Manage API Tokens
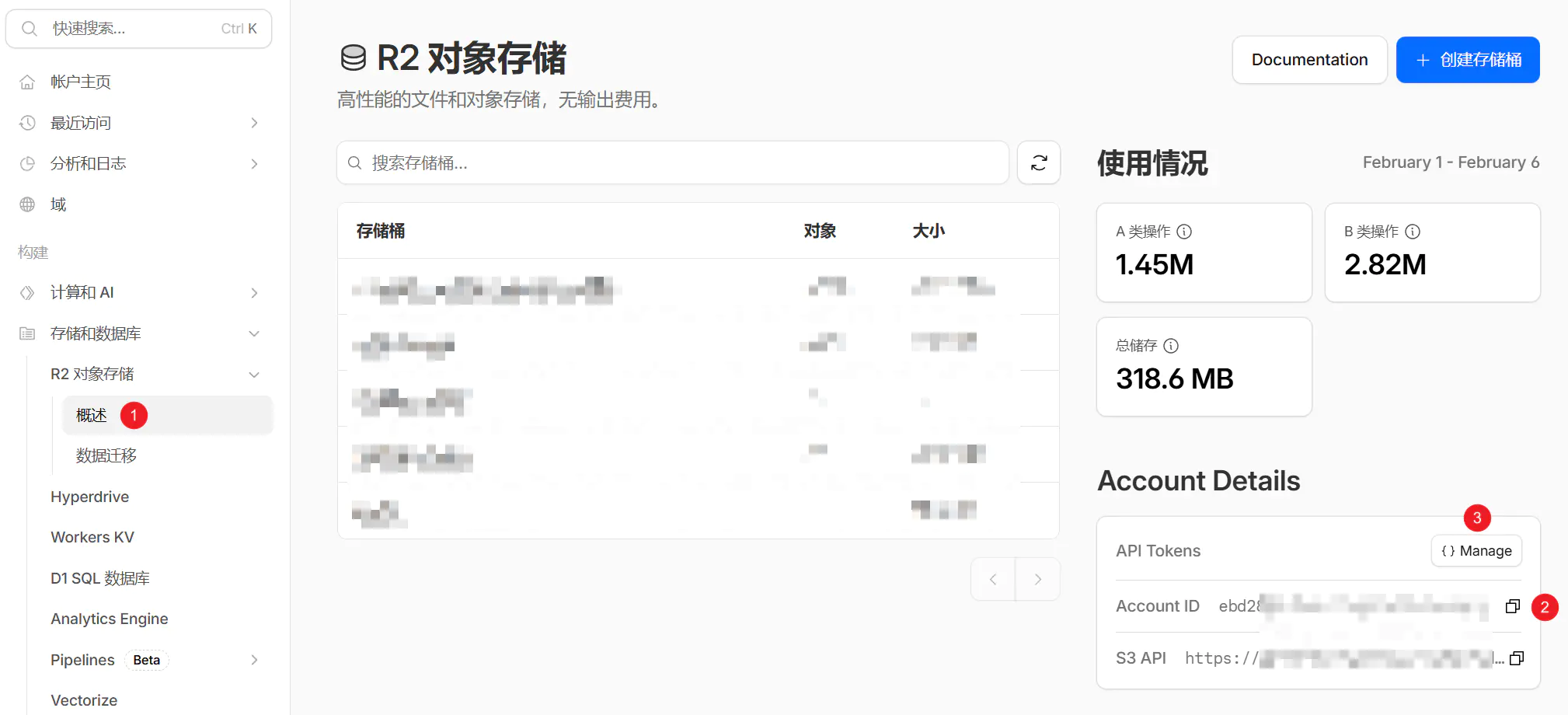This screenshot has width=1568, height=715. pos(1476,550)
